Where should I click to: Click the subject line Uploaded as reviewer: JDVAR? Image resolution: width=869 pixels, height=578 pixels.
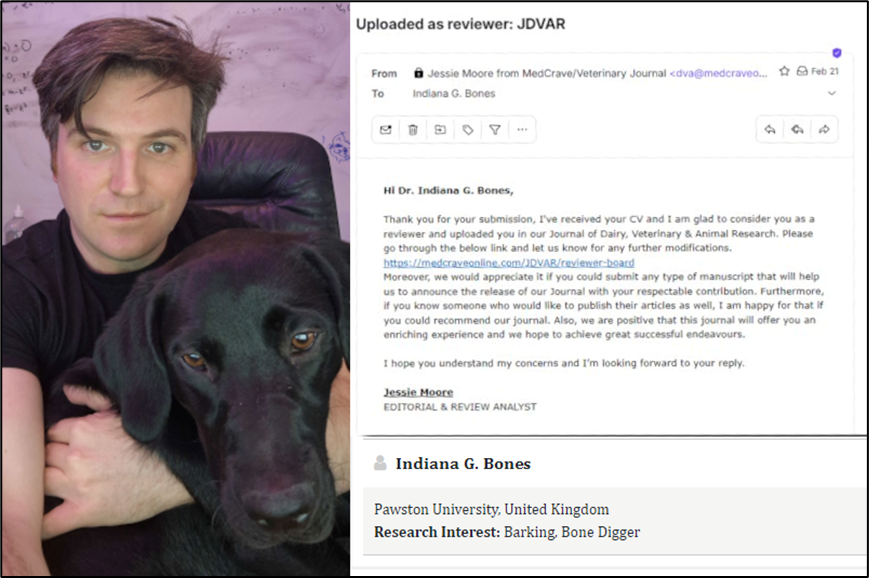coord(461,24)
